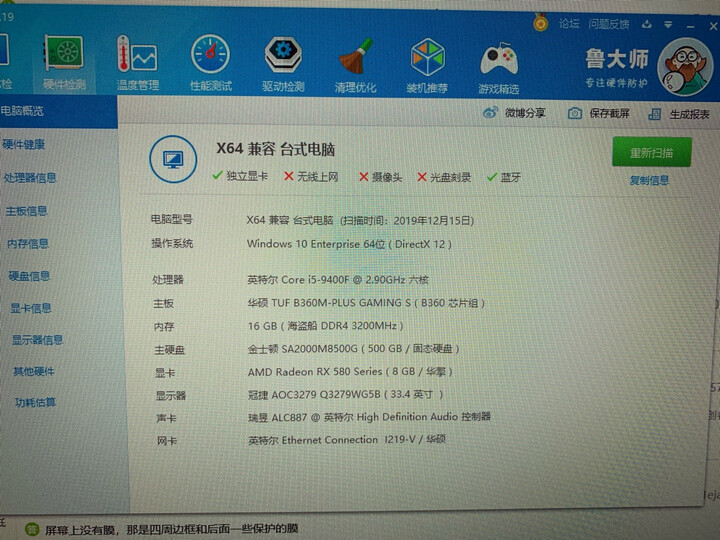720x540 pixels.
Task: Click the computer monitor circle icon
Action: pos(173,159)
